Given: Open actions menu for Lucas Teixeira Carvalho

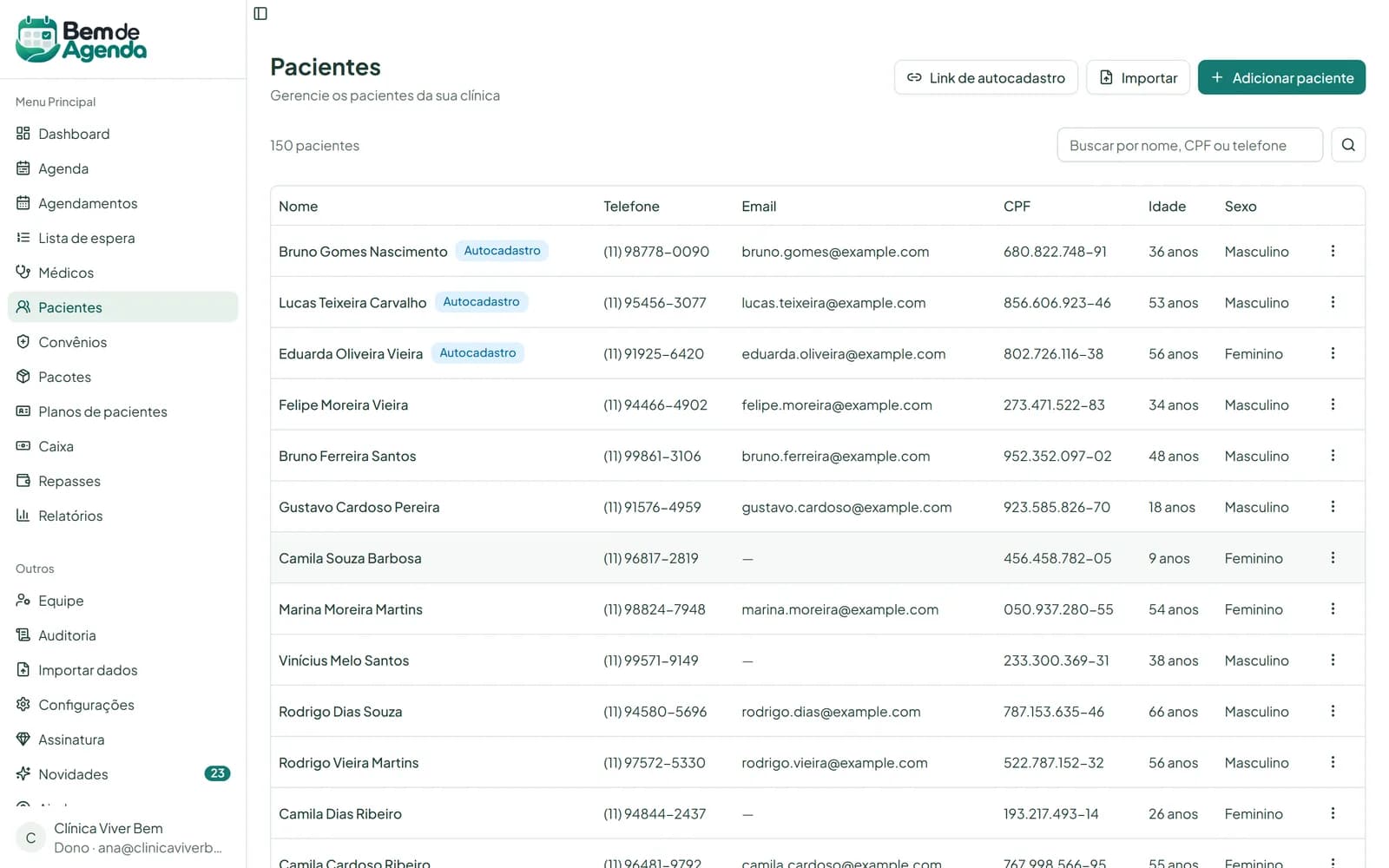Looking at the screenshot, I should (1333, 302).
